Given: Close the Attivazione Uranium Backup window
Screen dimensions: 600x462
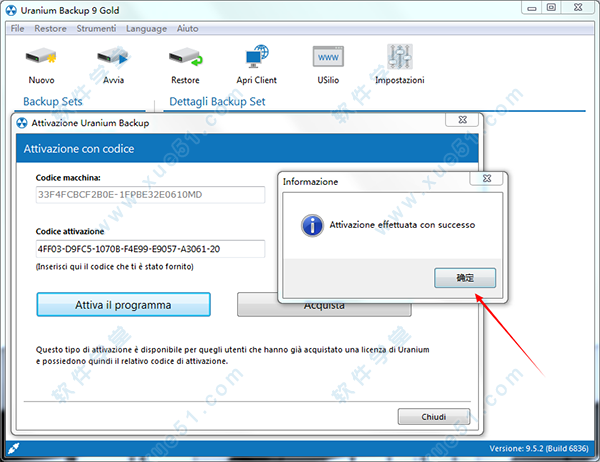Looking at the screenshot, I should click(x=462, y=119).
